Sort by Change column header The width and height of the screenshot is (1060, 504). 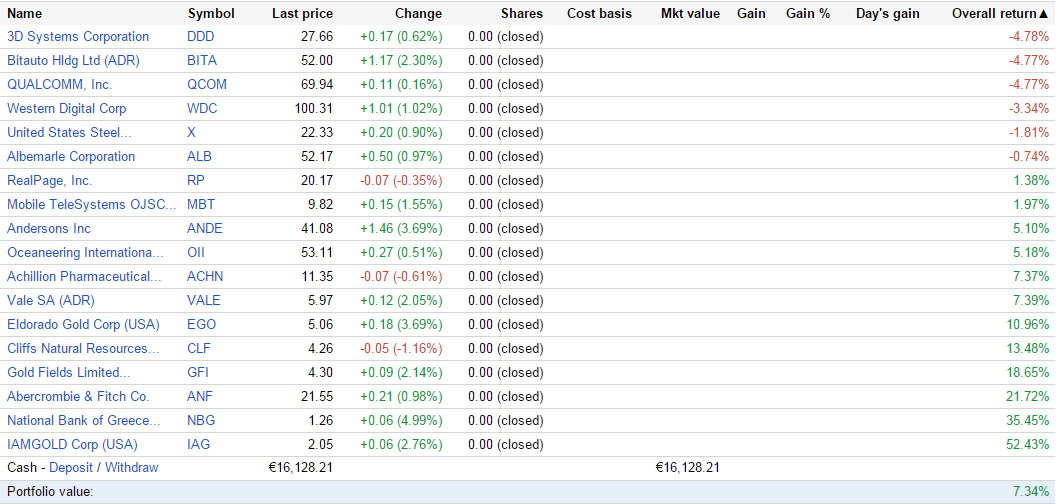[x=418, y=14]
